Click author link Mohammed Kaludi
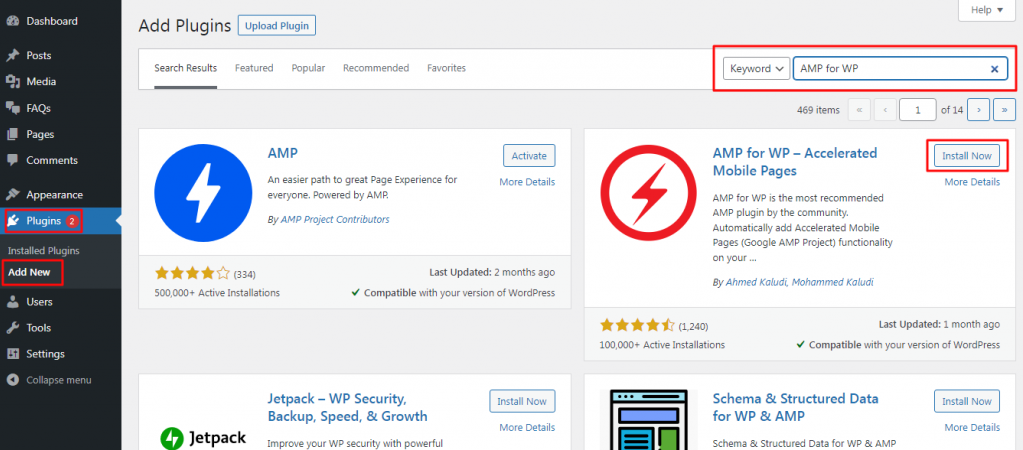Image resolution: width=1023 pixels, height=450 pixels. [831, 282]
